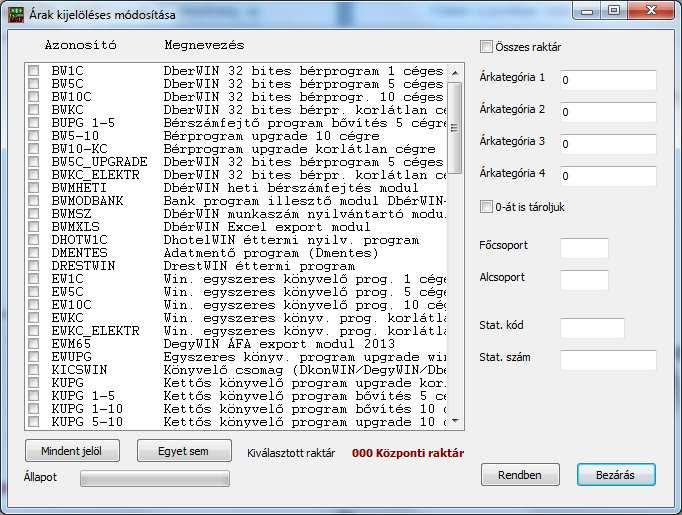Confirm with the Rendben button
This screenshot has height=515, width=682.
click(520, 475)
